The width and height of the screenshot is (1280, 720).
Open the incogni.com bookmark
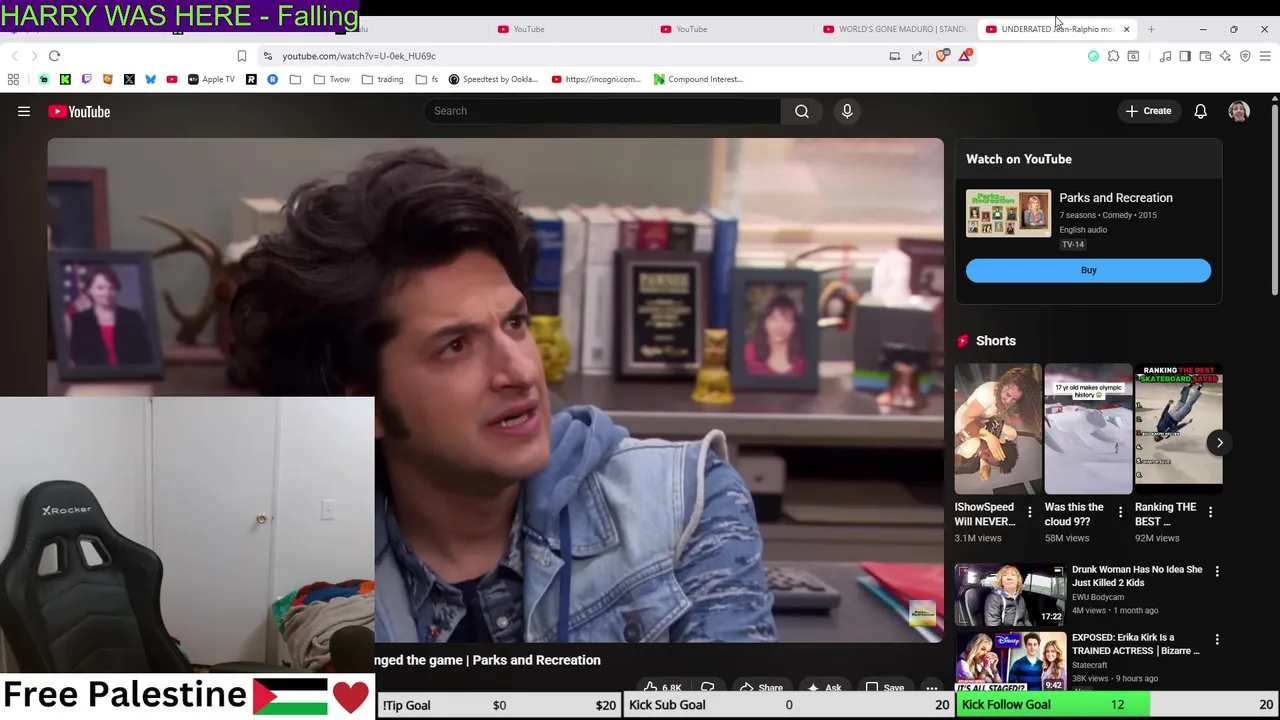coord(596,79)
